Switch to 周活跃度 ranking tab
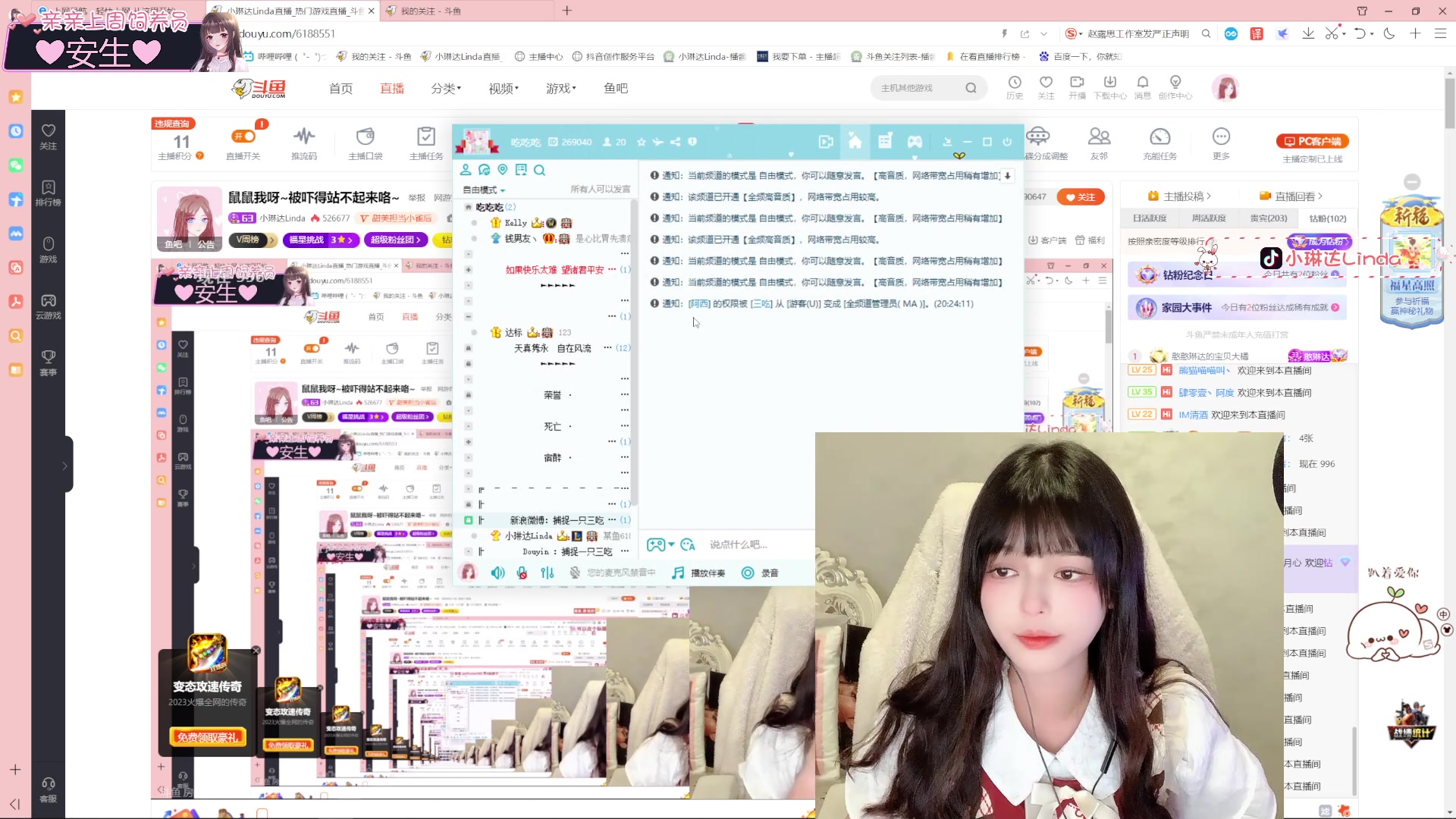 pos(1209,218)
